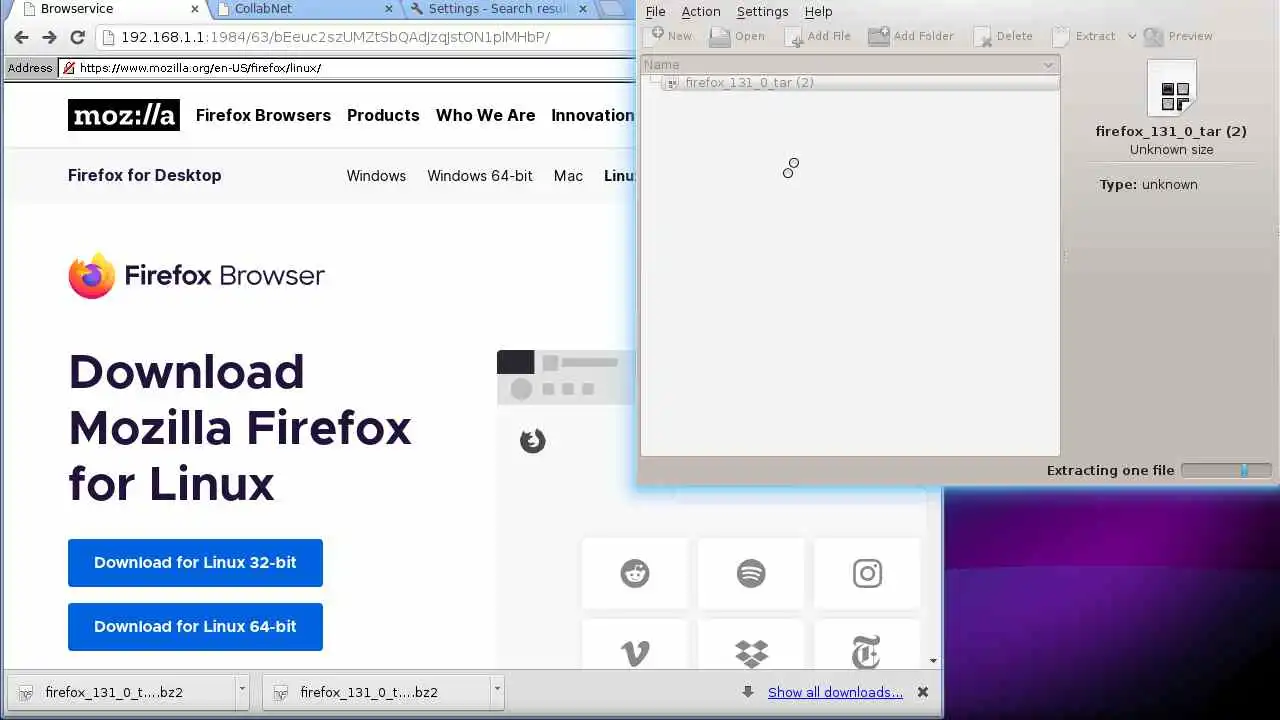Select the Windows platform link
1280x720 pixels.
tap(376, 176)
